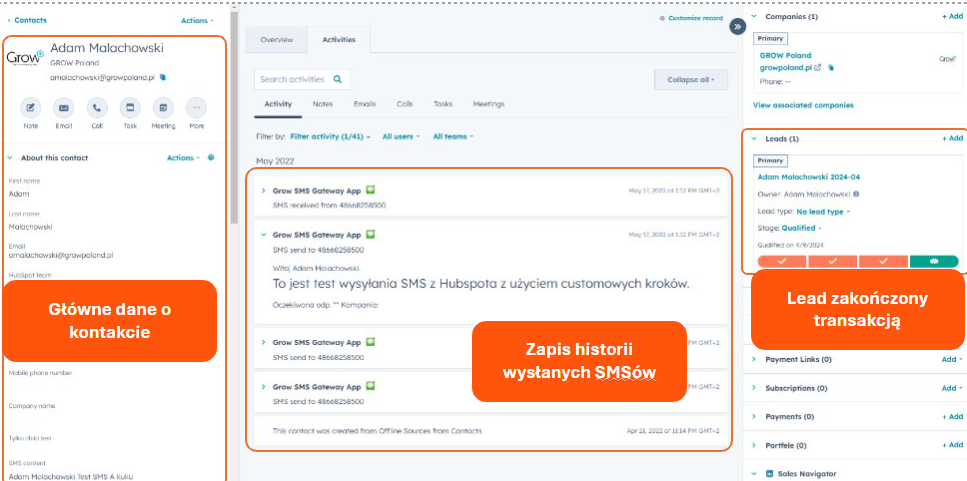Click + Add in Portfele panel
The image size is (967, 481).
coord(952,445)
